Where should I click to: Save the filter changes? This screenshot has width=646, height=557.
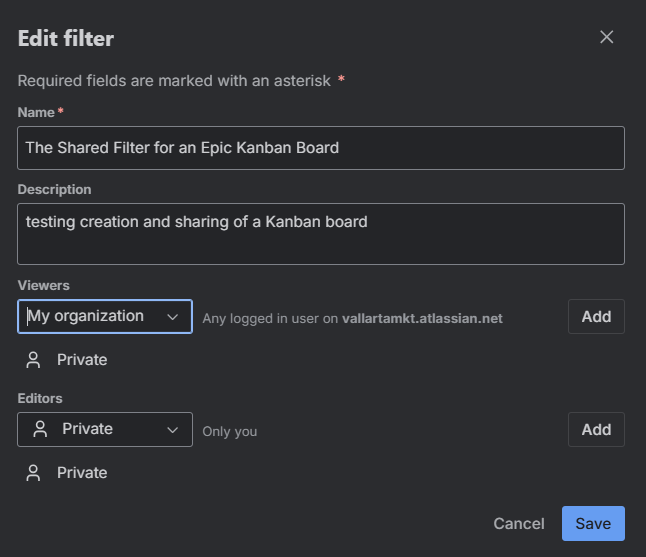593,524
